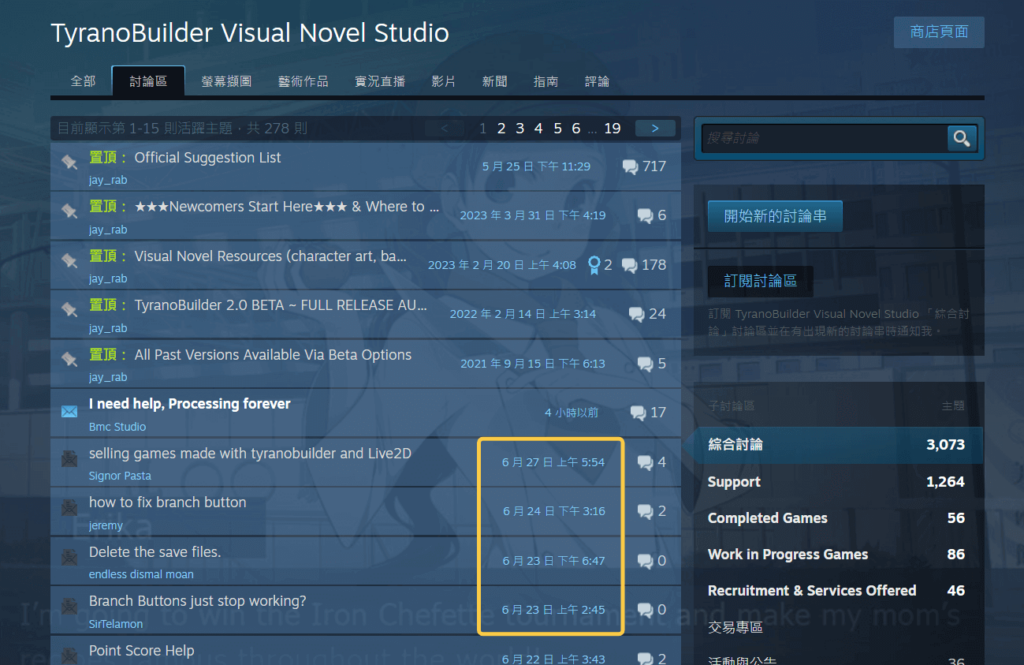Viewport: 1024px width, 665px height.
Task: Open the 商店頁面 button
Action: 938,32
